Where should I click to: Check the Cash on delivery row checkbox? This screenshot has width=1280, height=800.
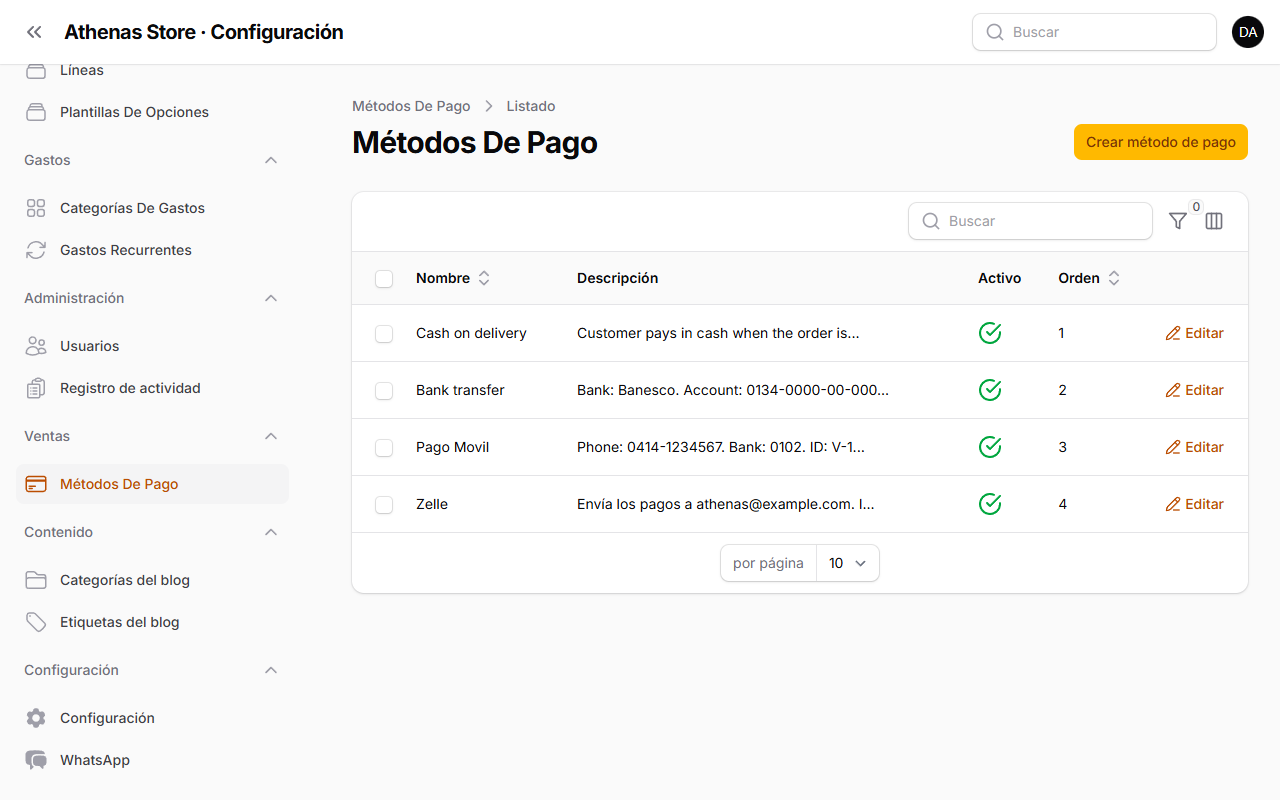coord(384,334)
